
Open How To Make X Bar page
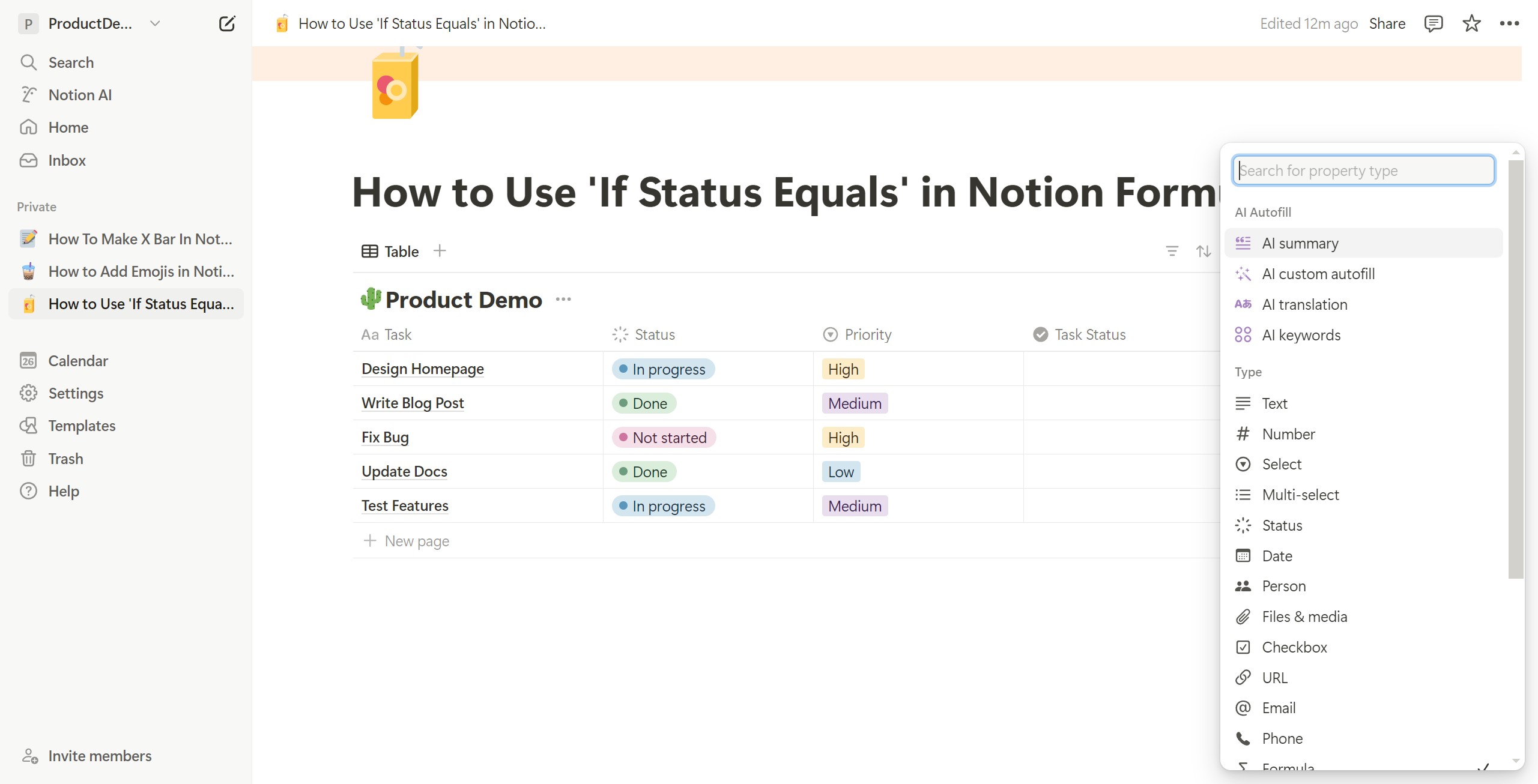point(126,239)
